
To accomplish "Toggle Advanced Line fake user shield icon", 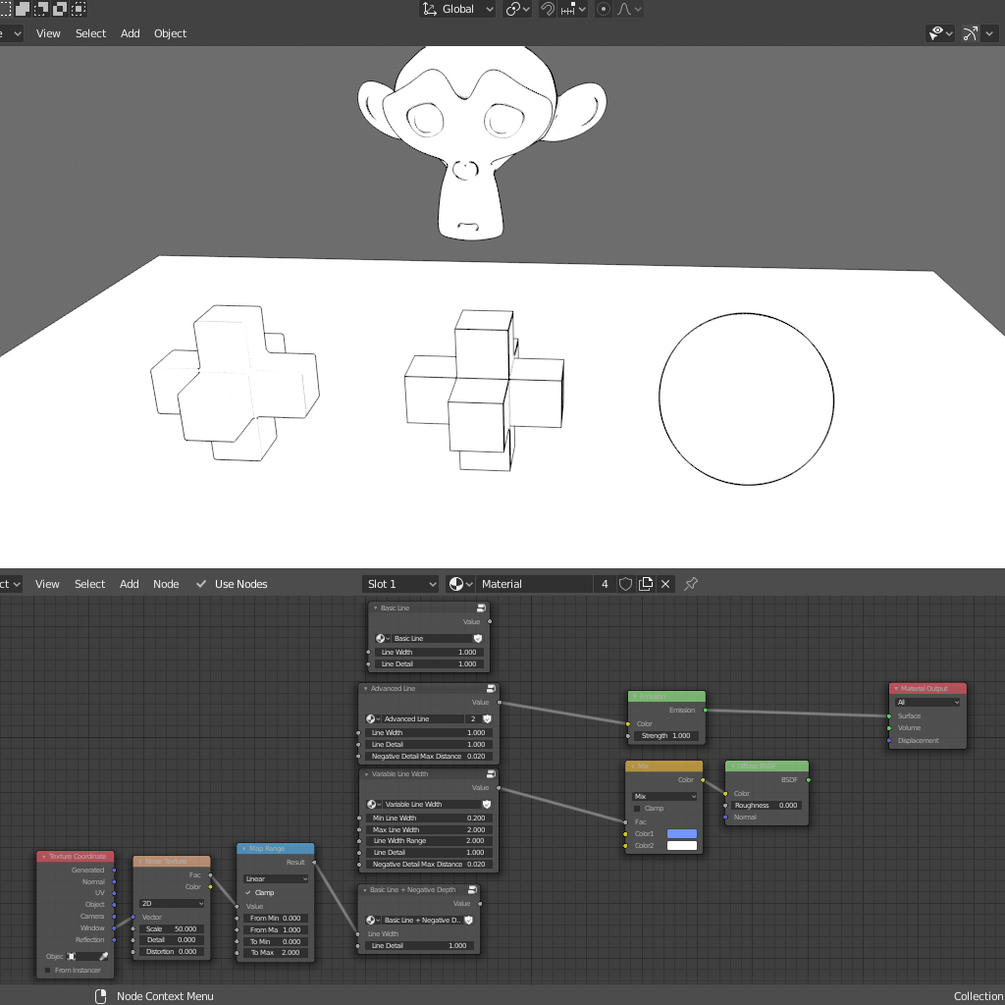I will [x=487, y=719].
